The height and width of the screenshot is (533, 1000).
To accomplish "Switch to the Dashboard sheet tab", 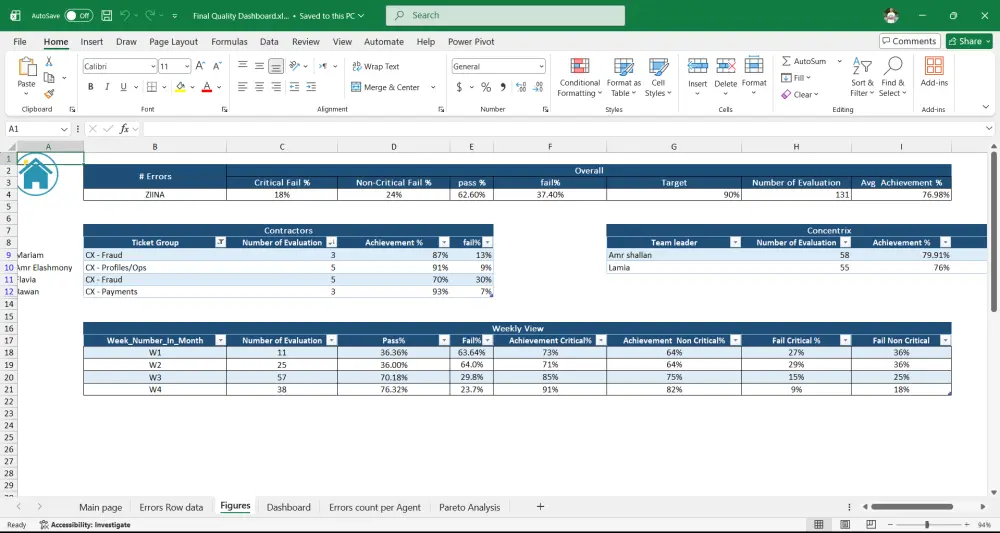I will [288, 507].
